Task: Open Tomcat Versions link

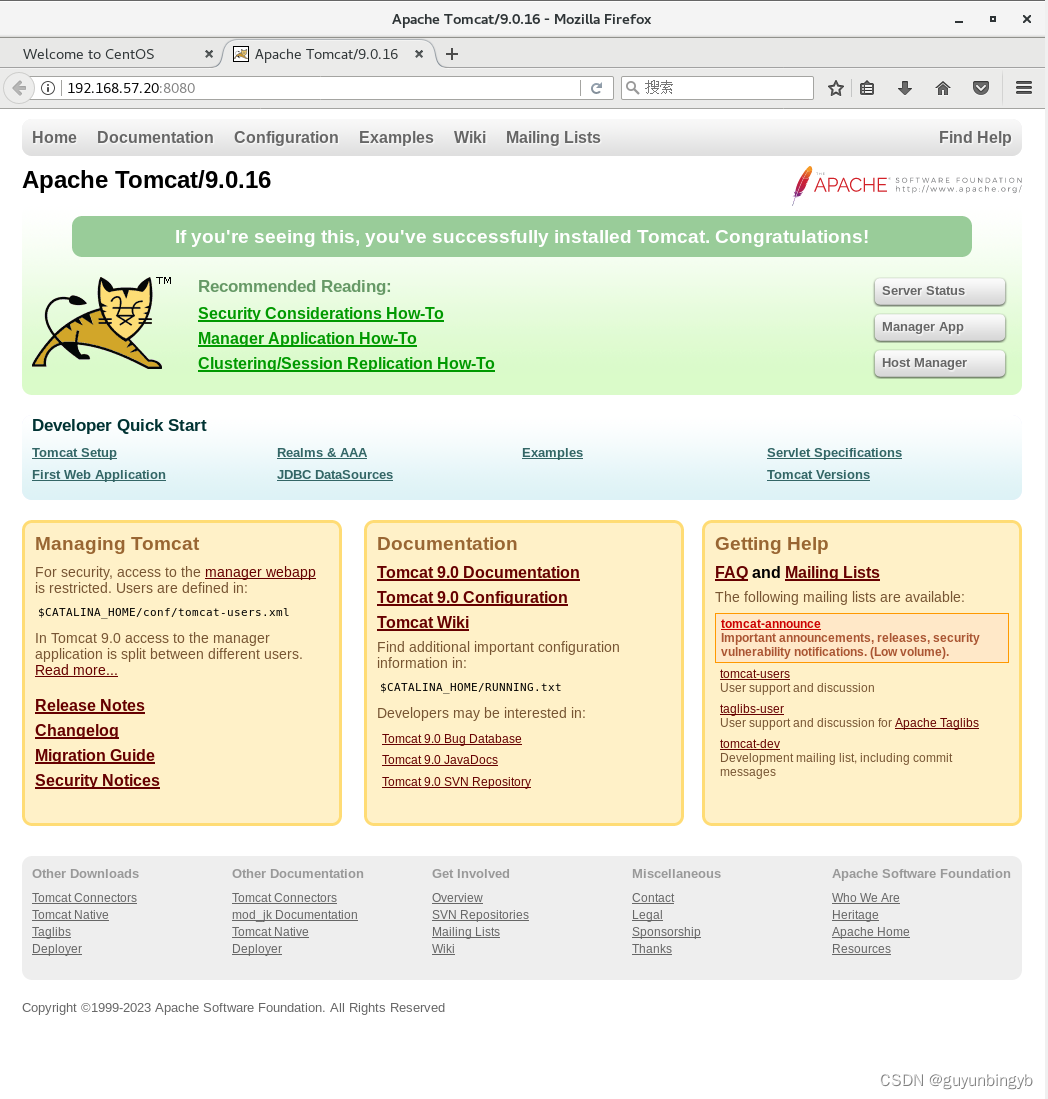Action: click(x=818, y=475)
